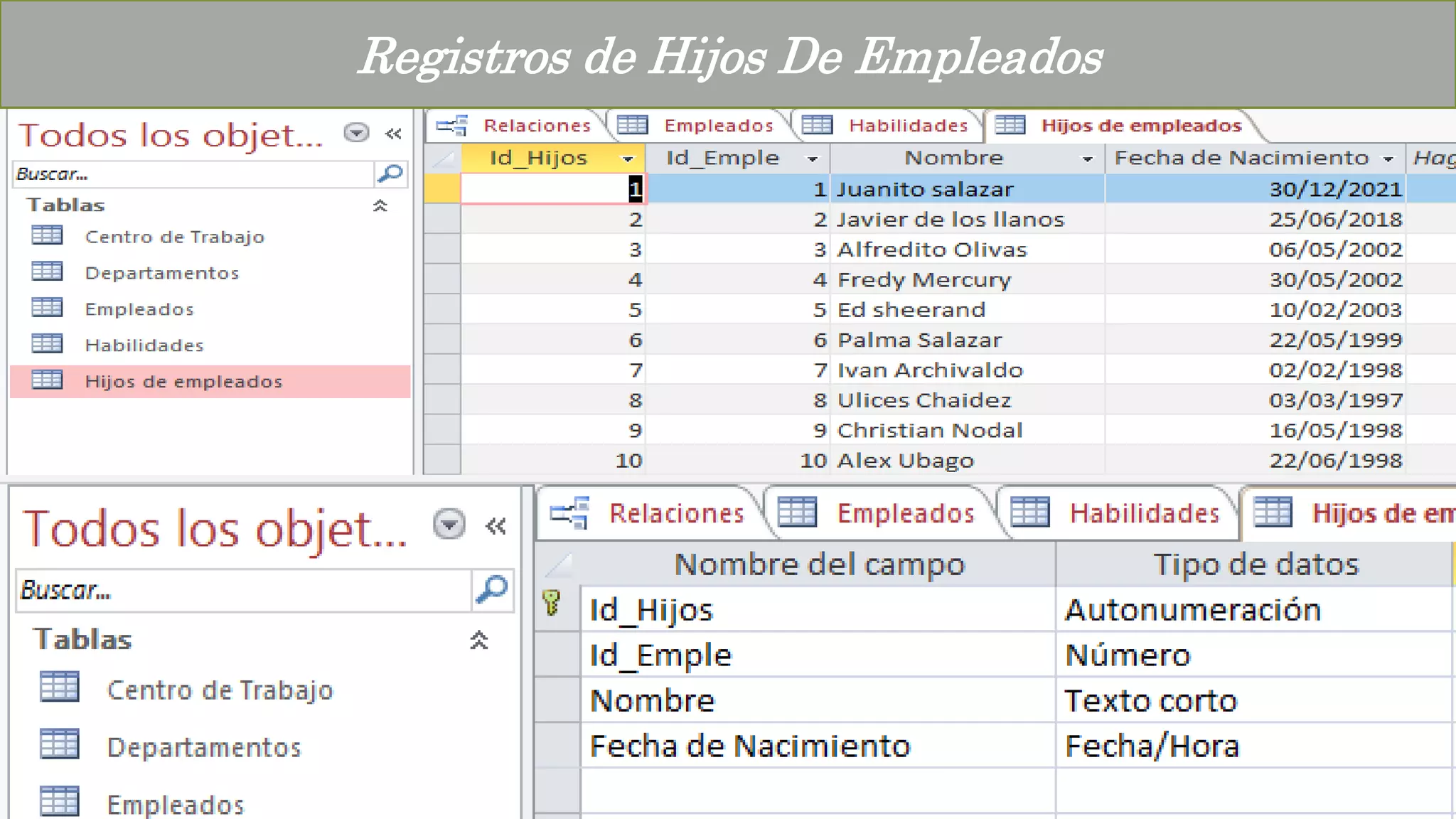
Task: Open Empleados table in upper pane
Action: coord(139,309)
